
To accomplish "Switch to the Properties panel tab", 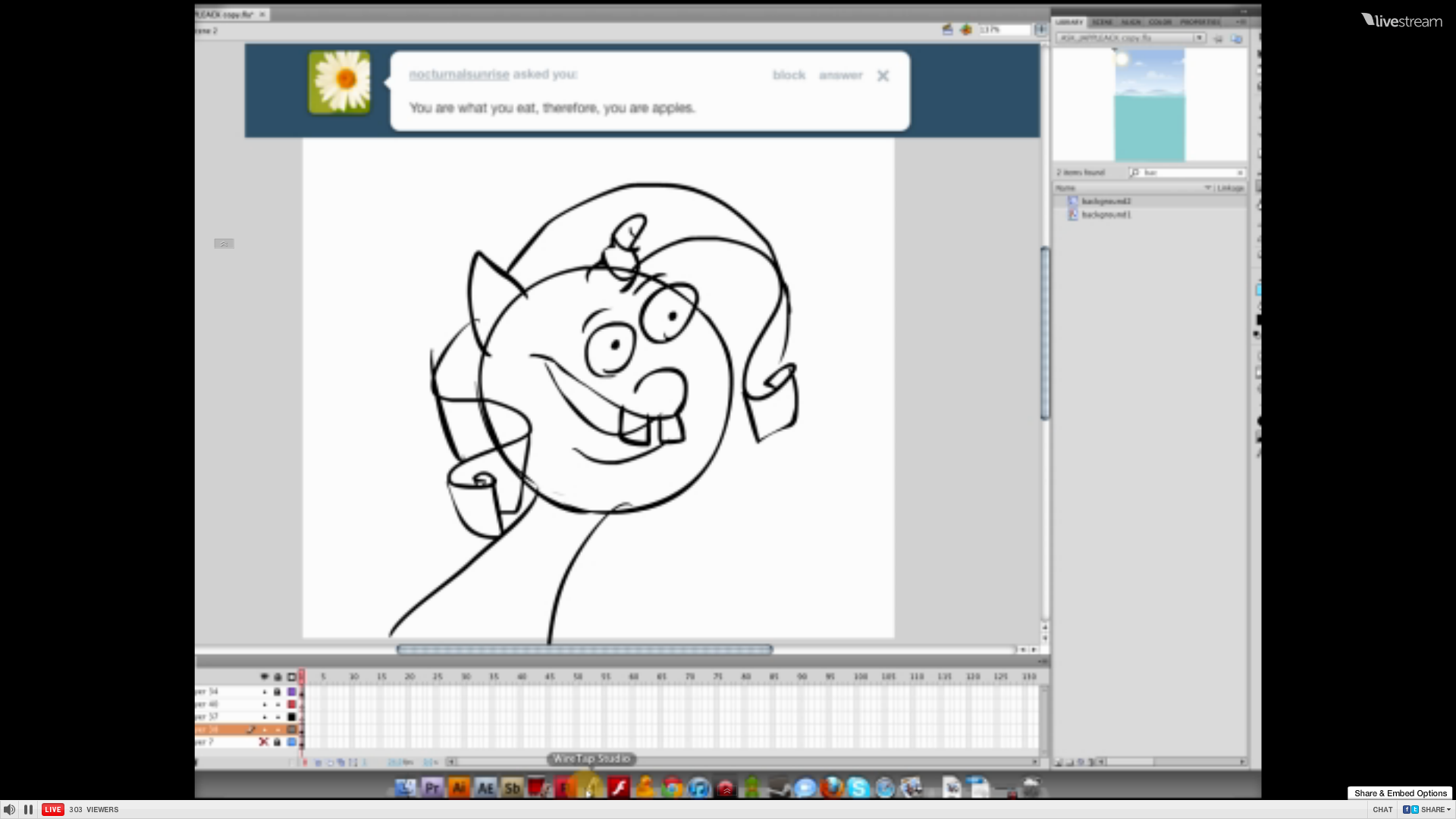I will (1200, 22).
